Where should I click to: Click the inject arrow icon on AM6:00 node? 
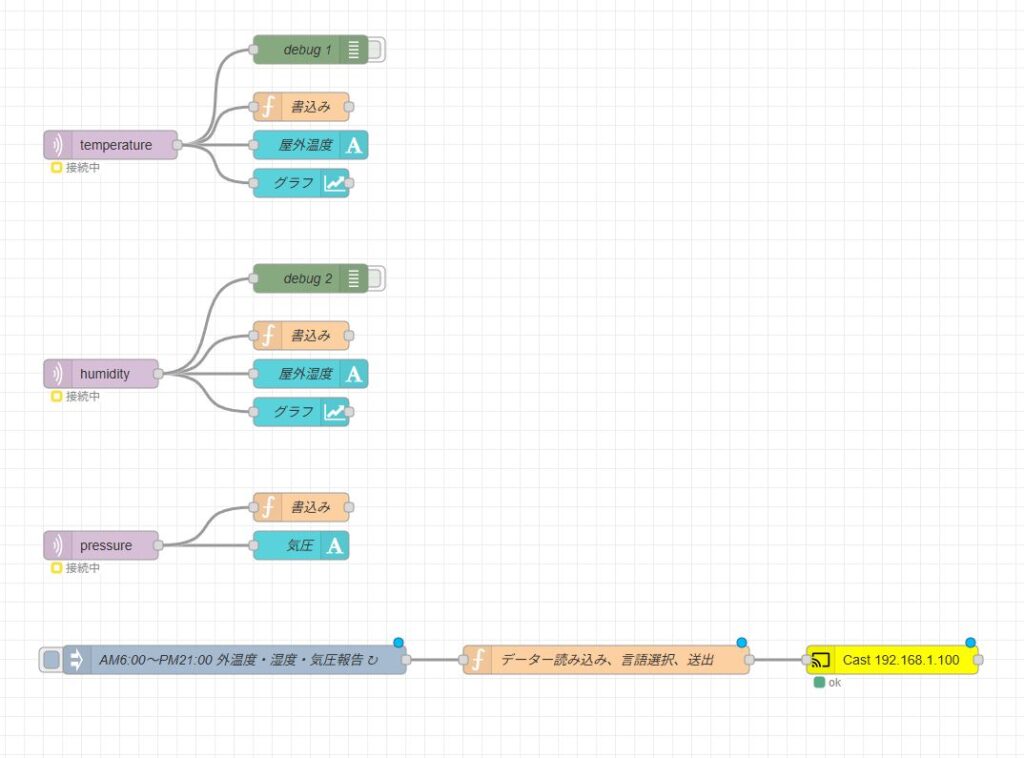coord(76,660)
